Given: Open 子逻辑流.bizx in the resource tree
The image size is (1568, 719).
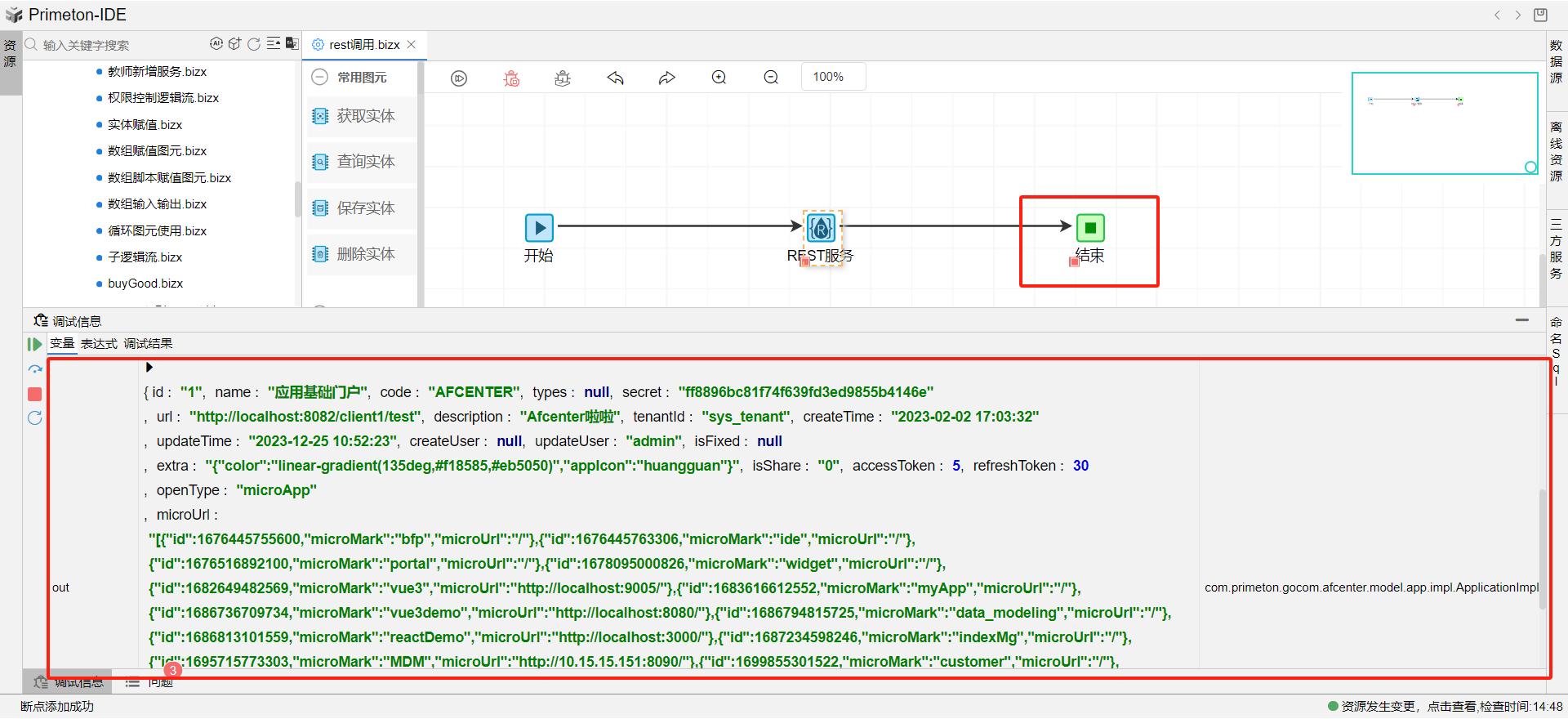Looking at the screenshot, I should 145,257.
